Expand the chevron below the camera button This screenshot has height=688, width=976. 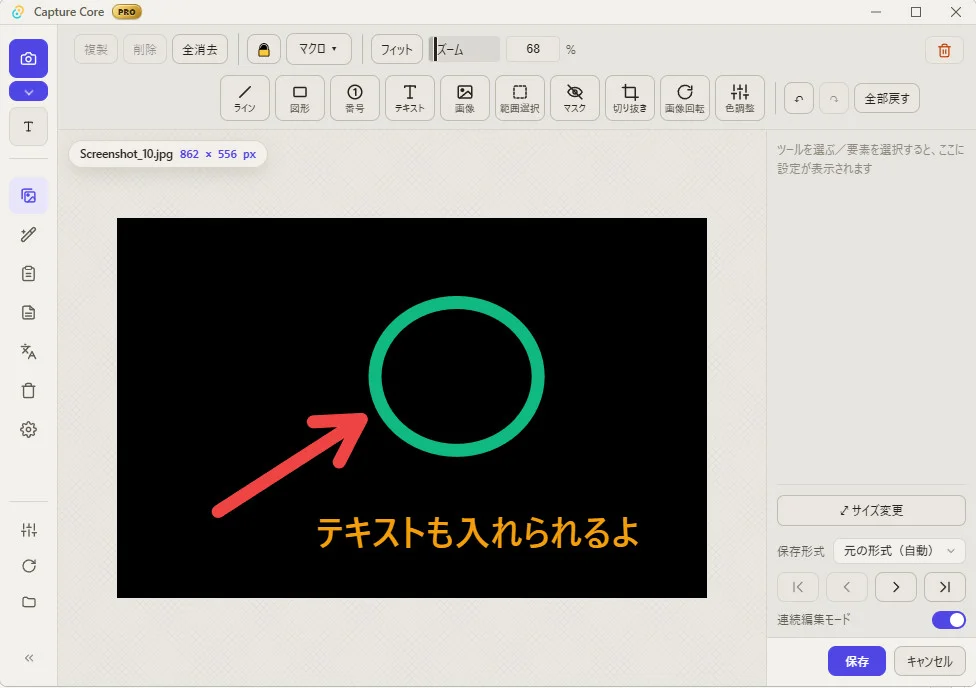click(29, 92)
